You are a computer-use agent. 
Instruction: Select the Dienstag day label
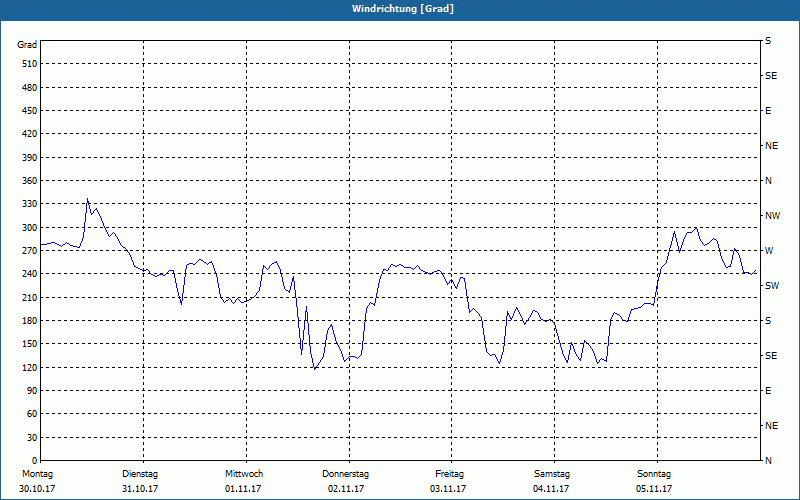point(140,474)
